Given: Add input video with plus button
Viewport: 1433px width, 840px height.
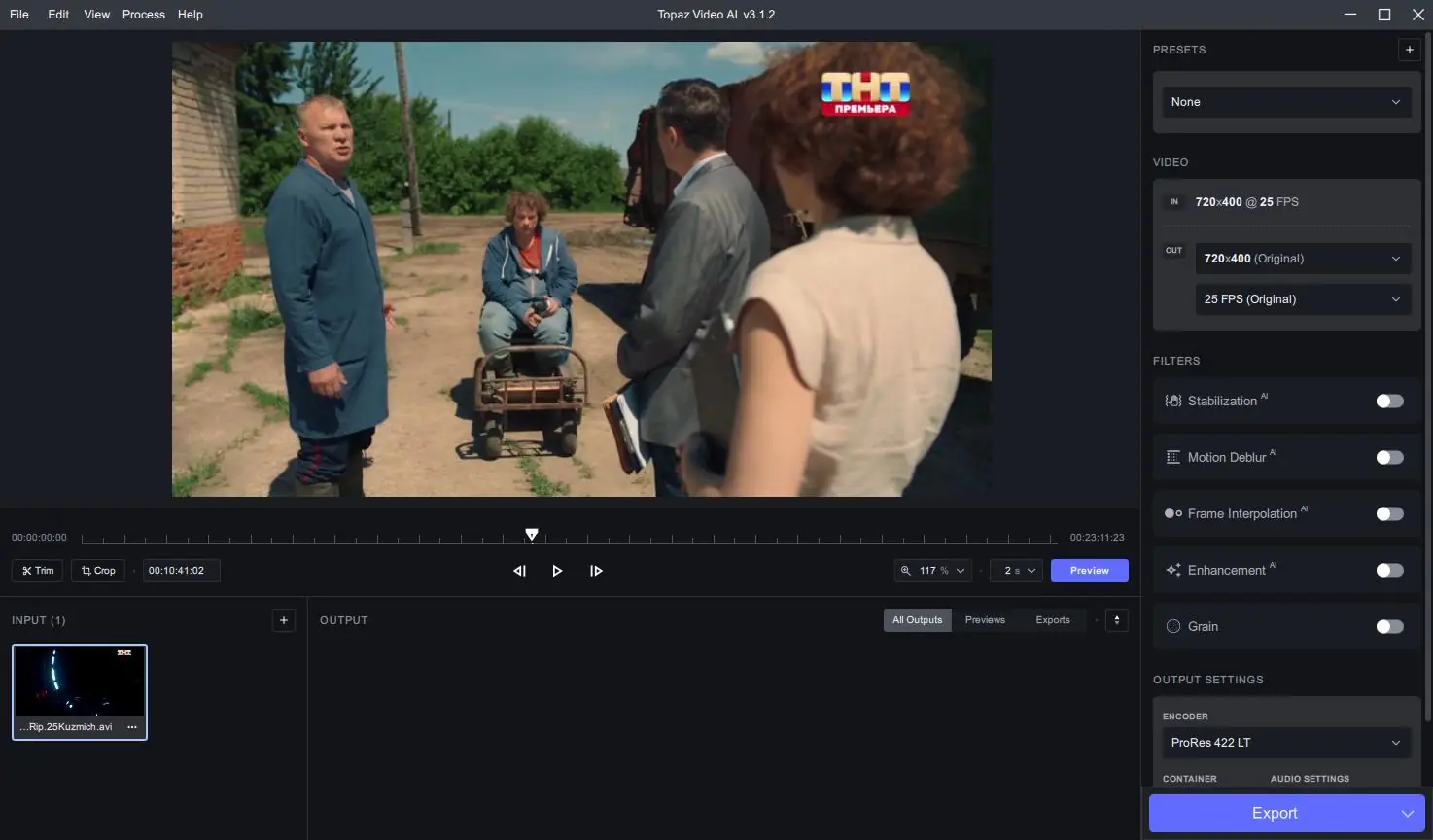Looking at the screenshot, I should tap(284, 620).
